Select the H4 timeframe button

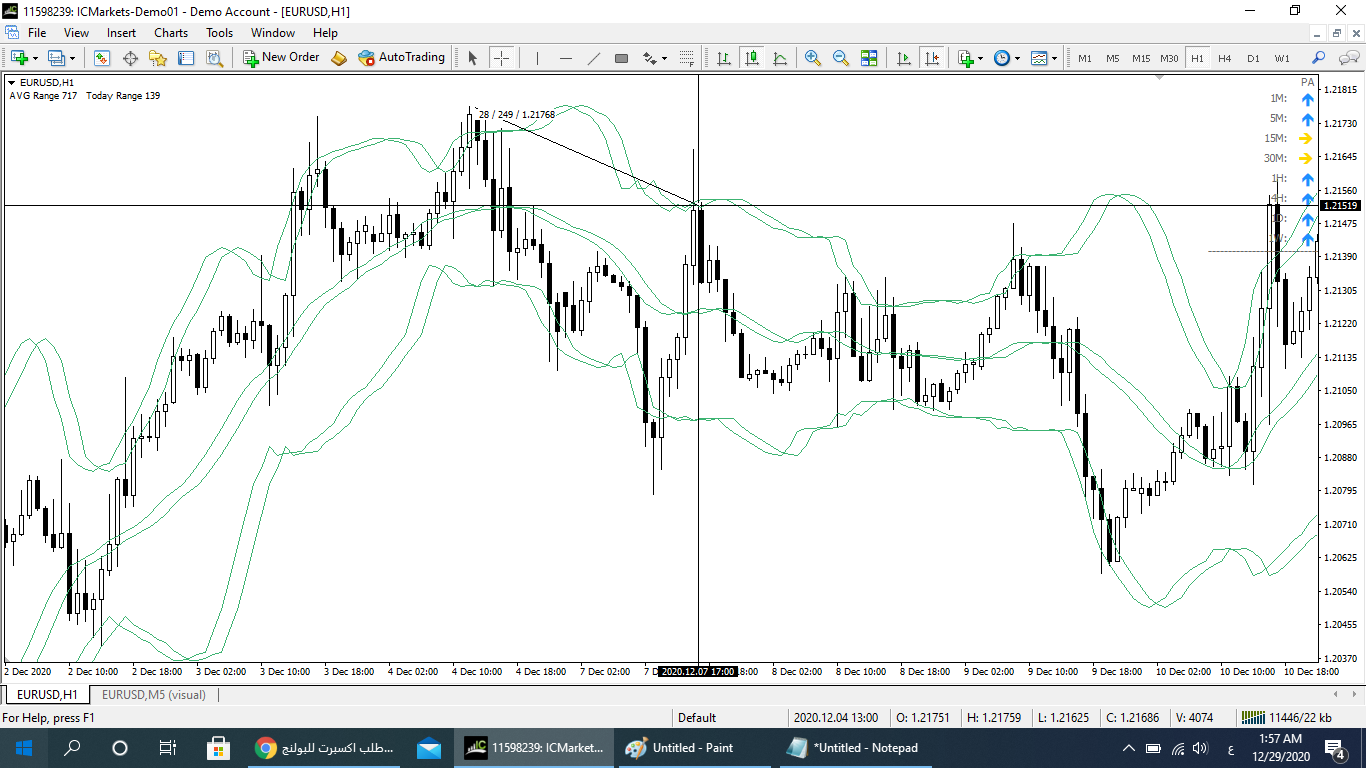(1224, 58)
